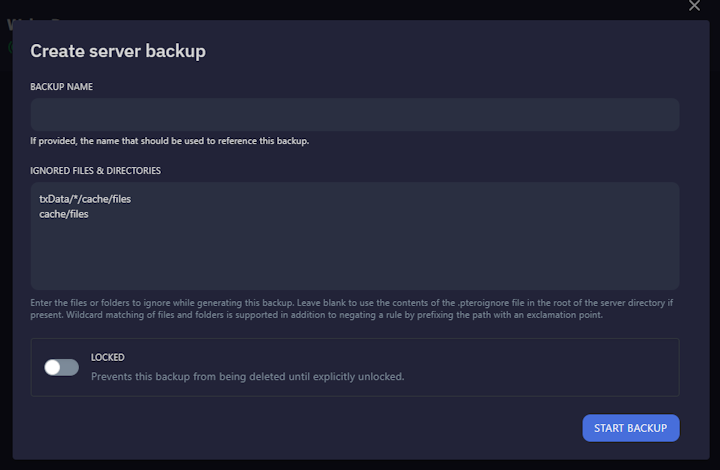Click empty area left of Start Backup
The width and height of the screenshot is (720, 470).
(350, 428)
